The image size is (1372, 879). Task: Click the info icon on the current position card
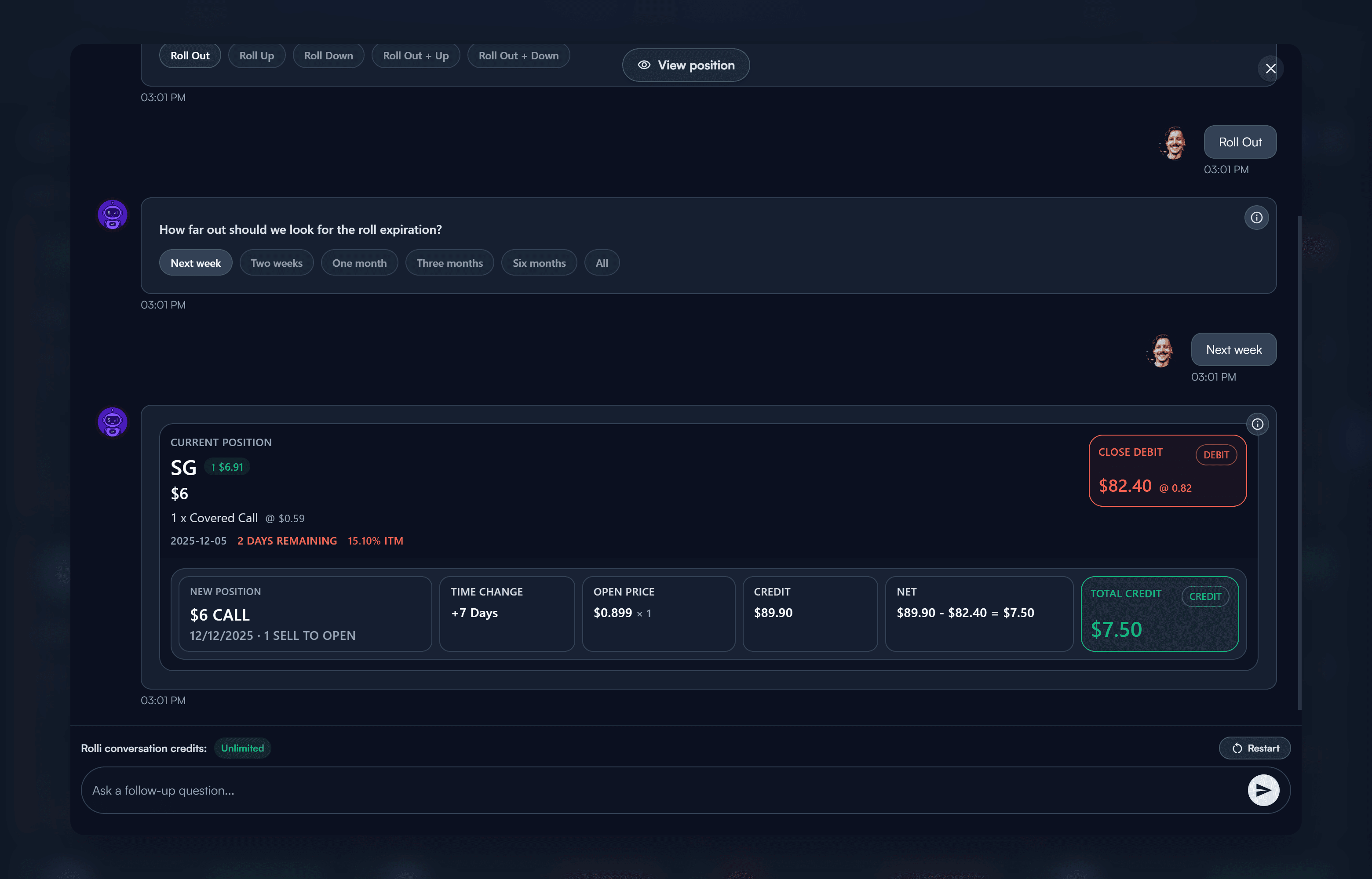coord(1258,424)
